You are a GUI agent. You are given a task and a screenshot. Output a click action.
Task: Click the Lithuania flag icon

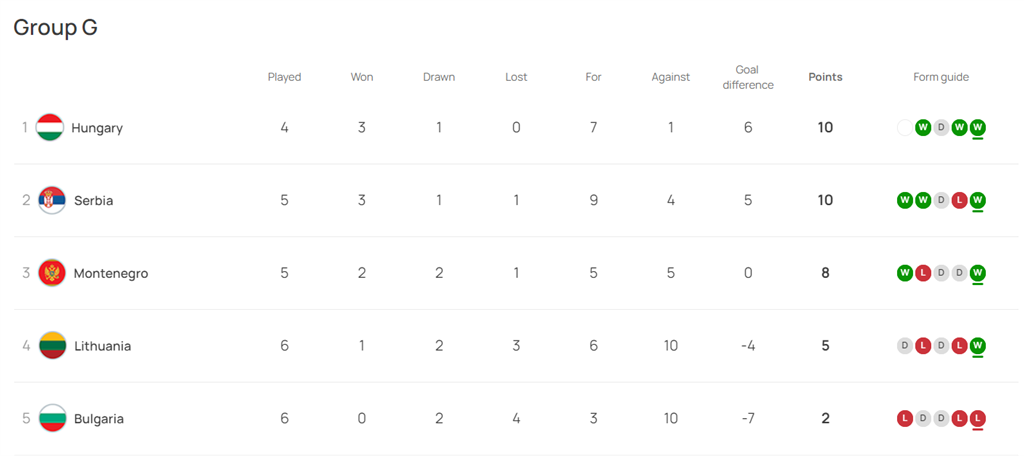52,346
